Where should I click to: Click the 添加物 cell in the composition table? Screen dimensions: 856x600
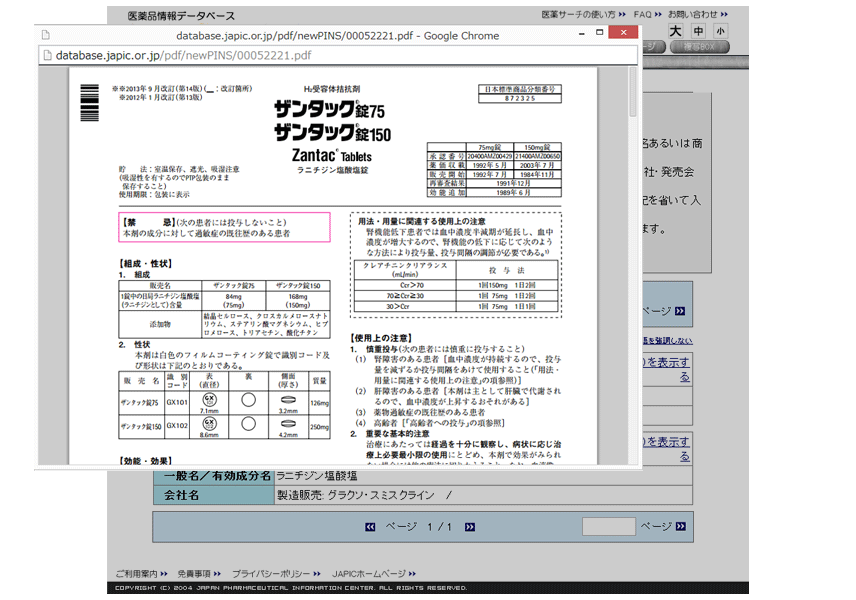160,324
